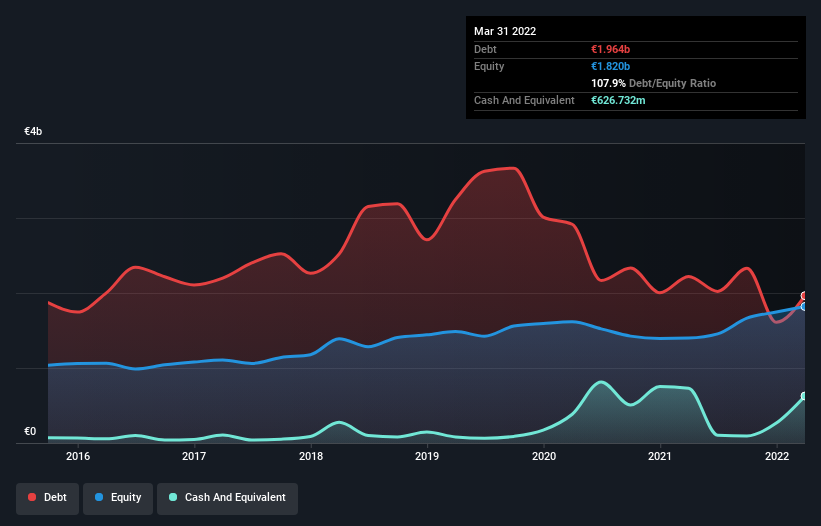Click the 2019 x-axis label
This screenshot has height=526, width=821.
(427, 456)
